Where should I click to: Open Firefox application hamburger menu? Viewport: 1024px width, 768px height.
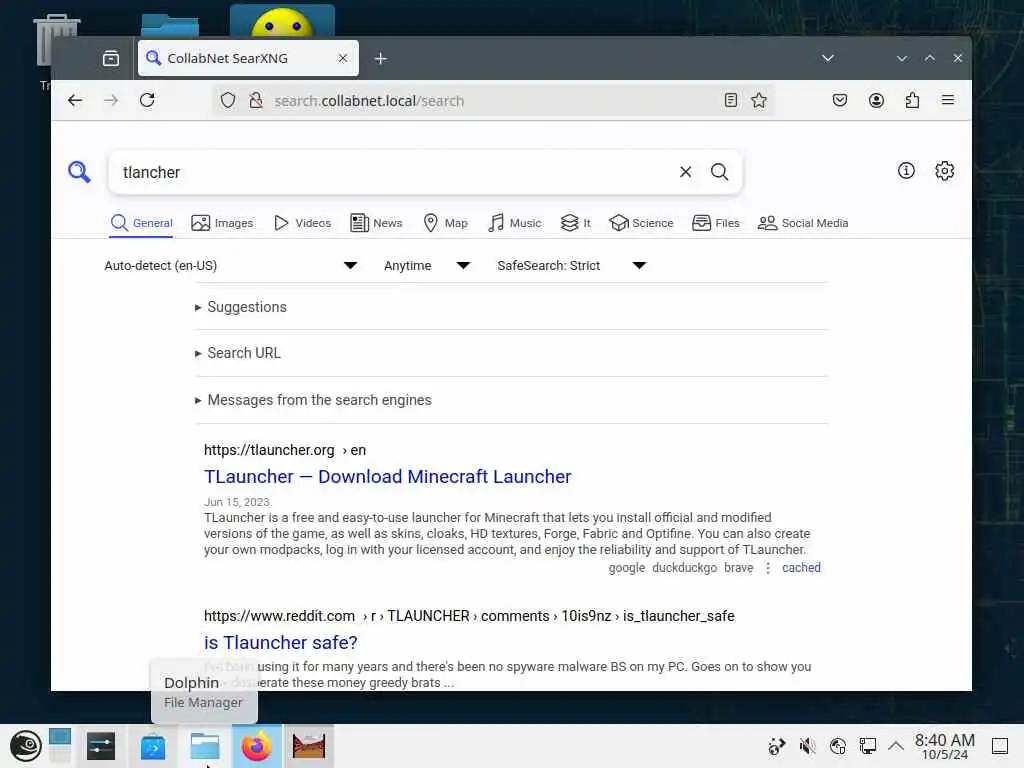(x=948, y=100)
